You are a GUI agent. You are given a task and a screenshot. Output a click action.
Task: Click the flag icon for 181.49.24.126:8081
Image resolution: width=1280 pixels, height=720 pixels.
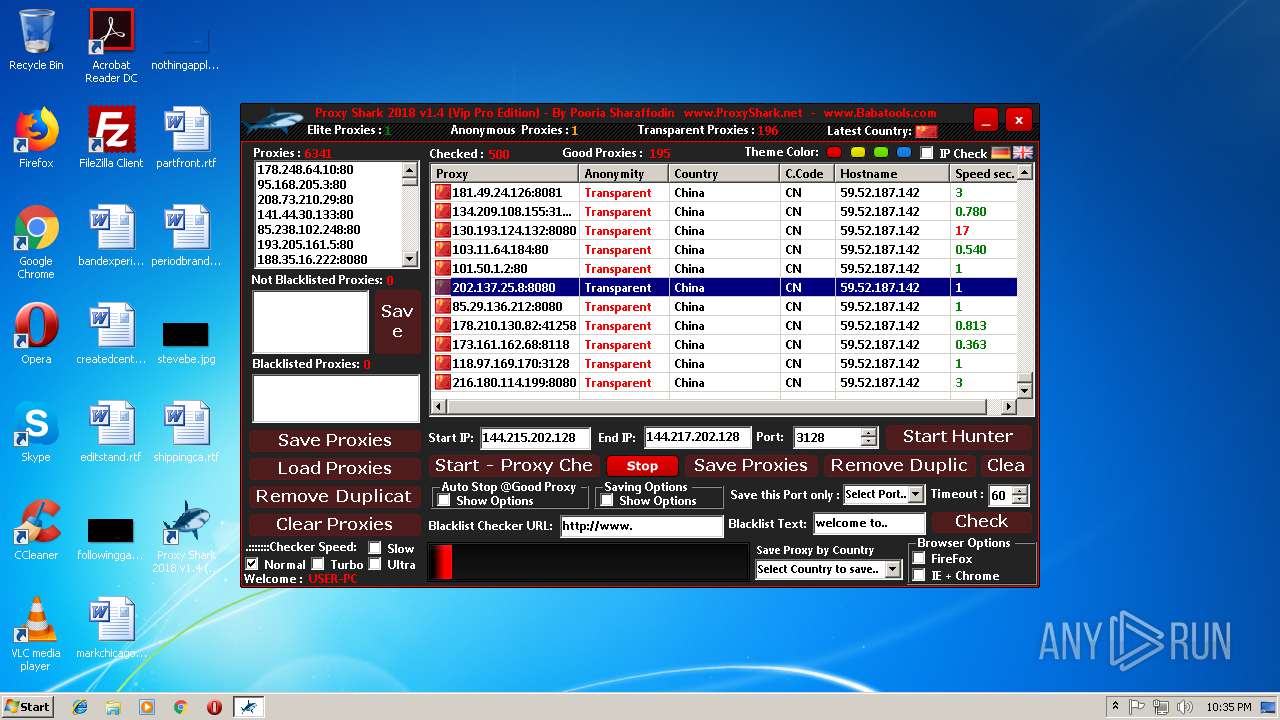442,193
